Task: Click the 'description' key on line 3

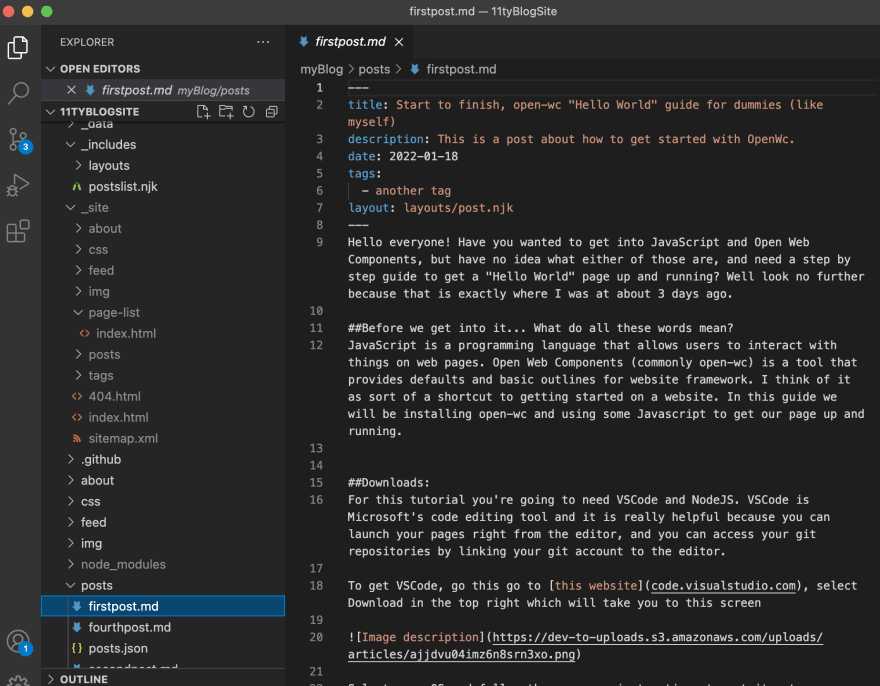Action: pyautogui.click(x=386, y=139)
